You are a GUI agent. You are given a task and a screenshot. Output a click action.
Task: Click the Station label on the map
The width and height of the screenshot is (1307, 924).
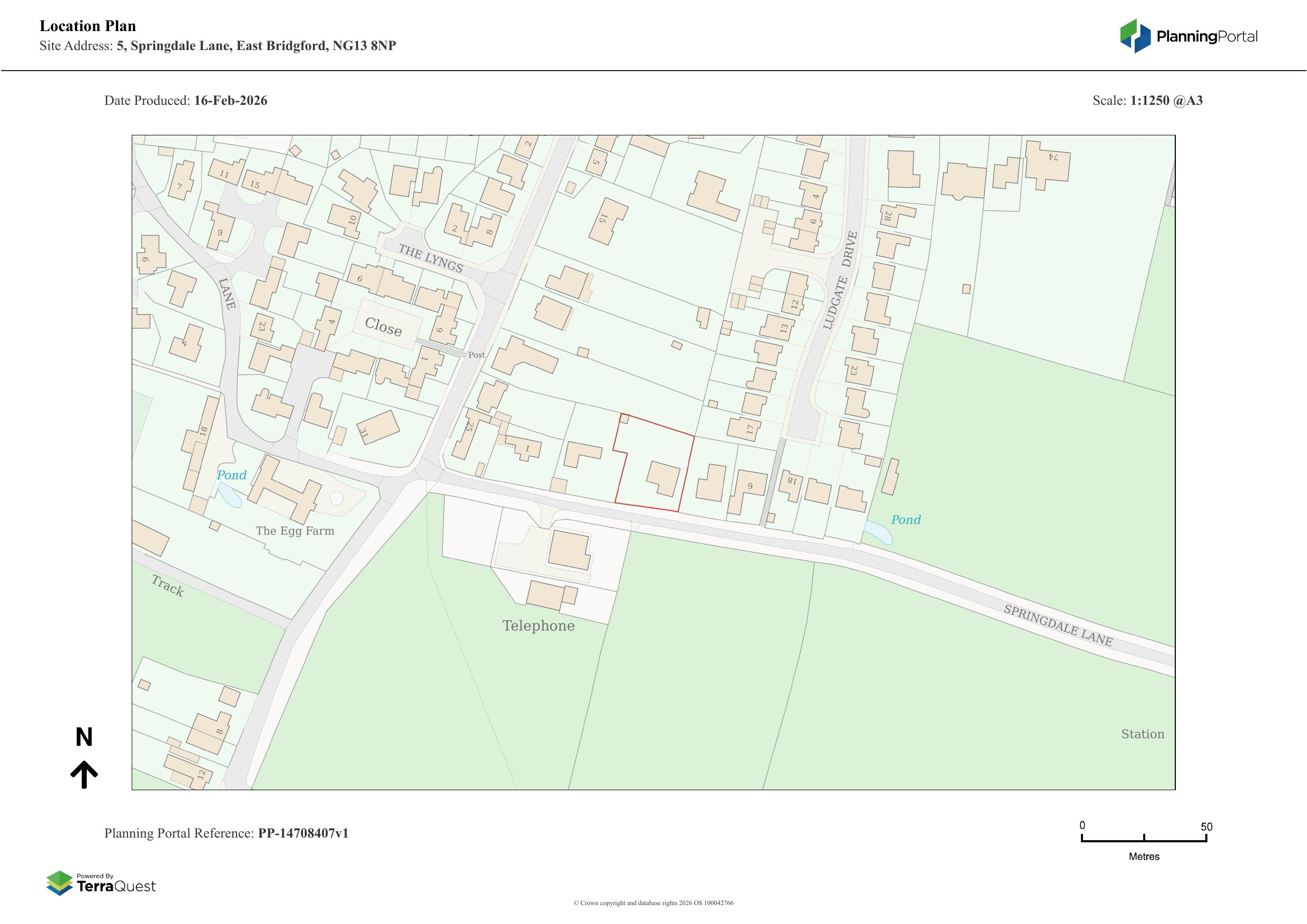1143,734
